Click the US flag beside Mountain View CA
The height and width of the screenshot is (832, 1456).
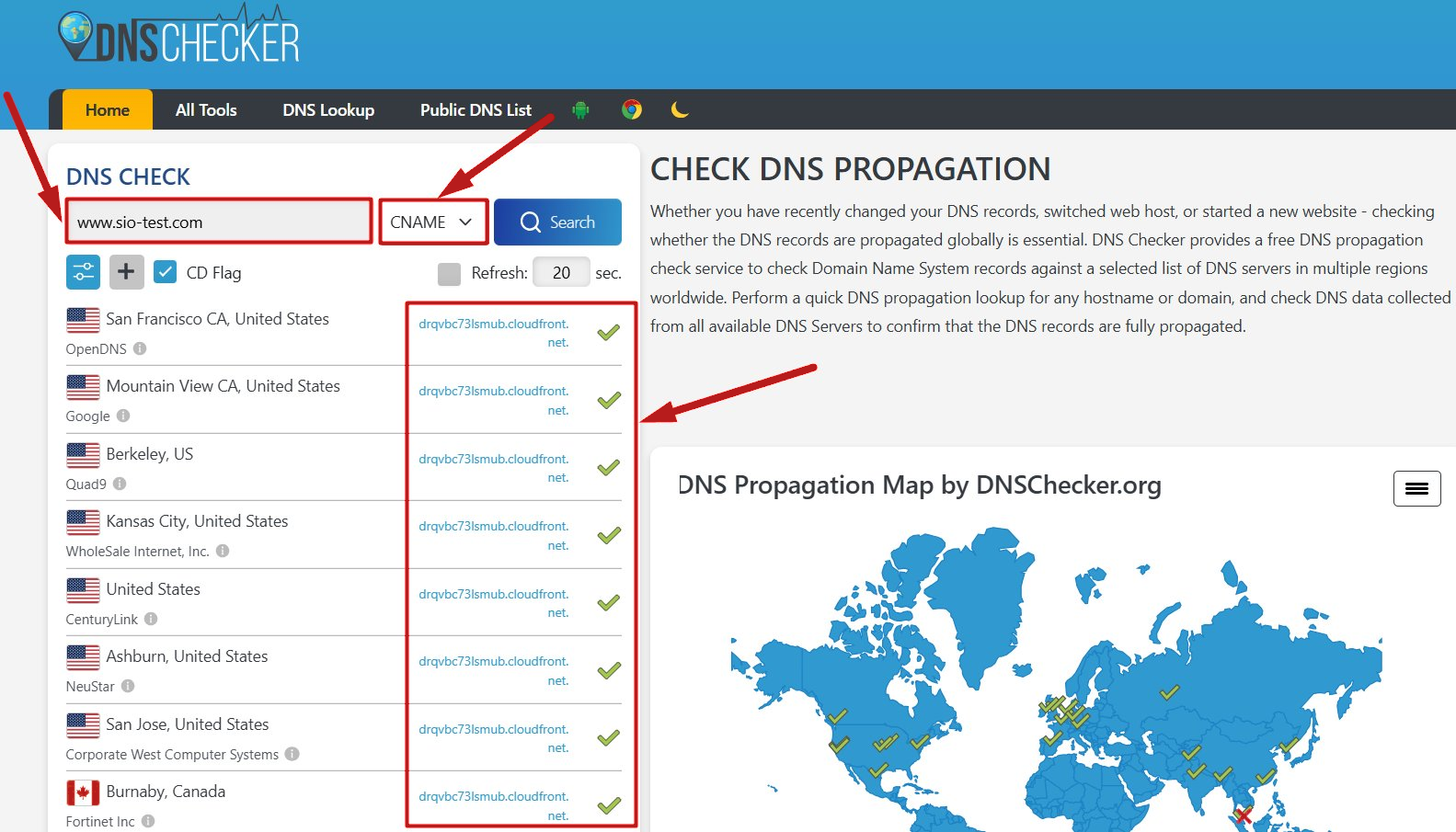pos(83,387)
